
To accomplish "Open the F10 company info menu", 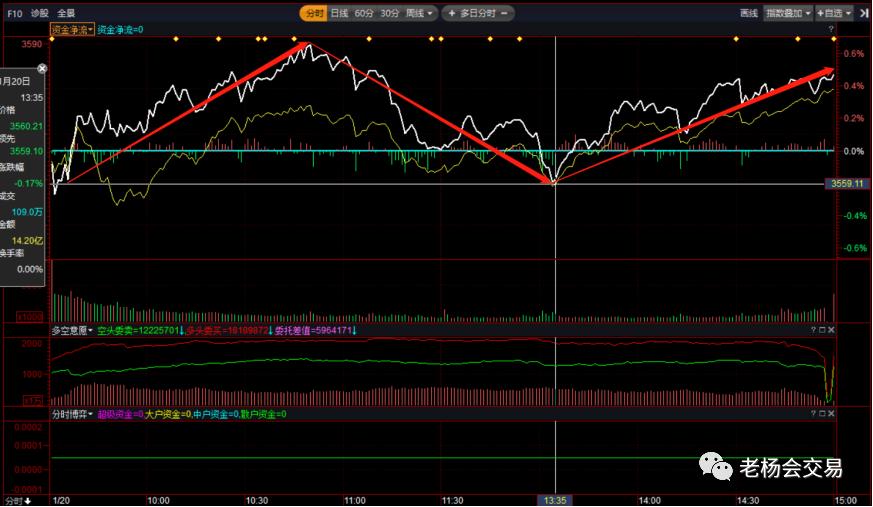I will (x=14, y=13).
